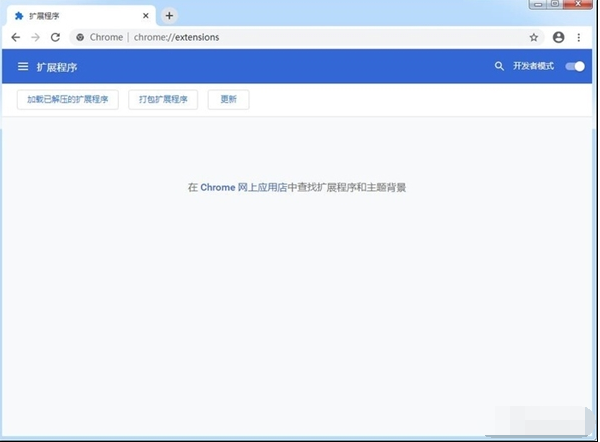Viewport: 600px width, 442px height.
Task: Click 打包扩展程序 button
Action: pyautogui.click(x=163, y=99)
